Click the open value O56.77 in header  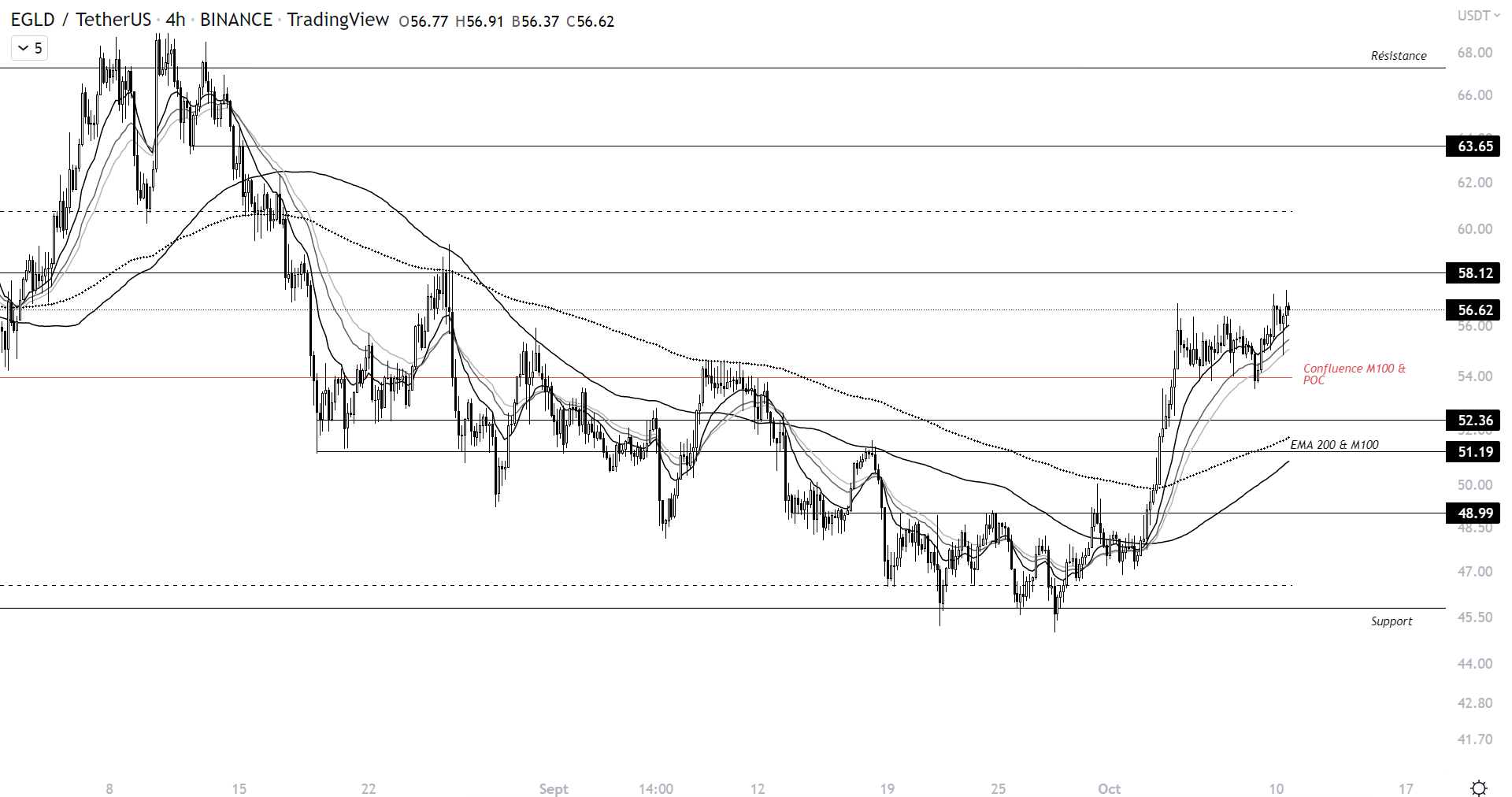pyautogui.click(x=424, y=21)
